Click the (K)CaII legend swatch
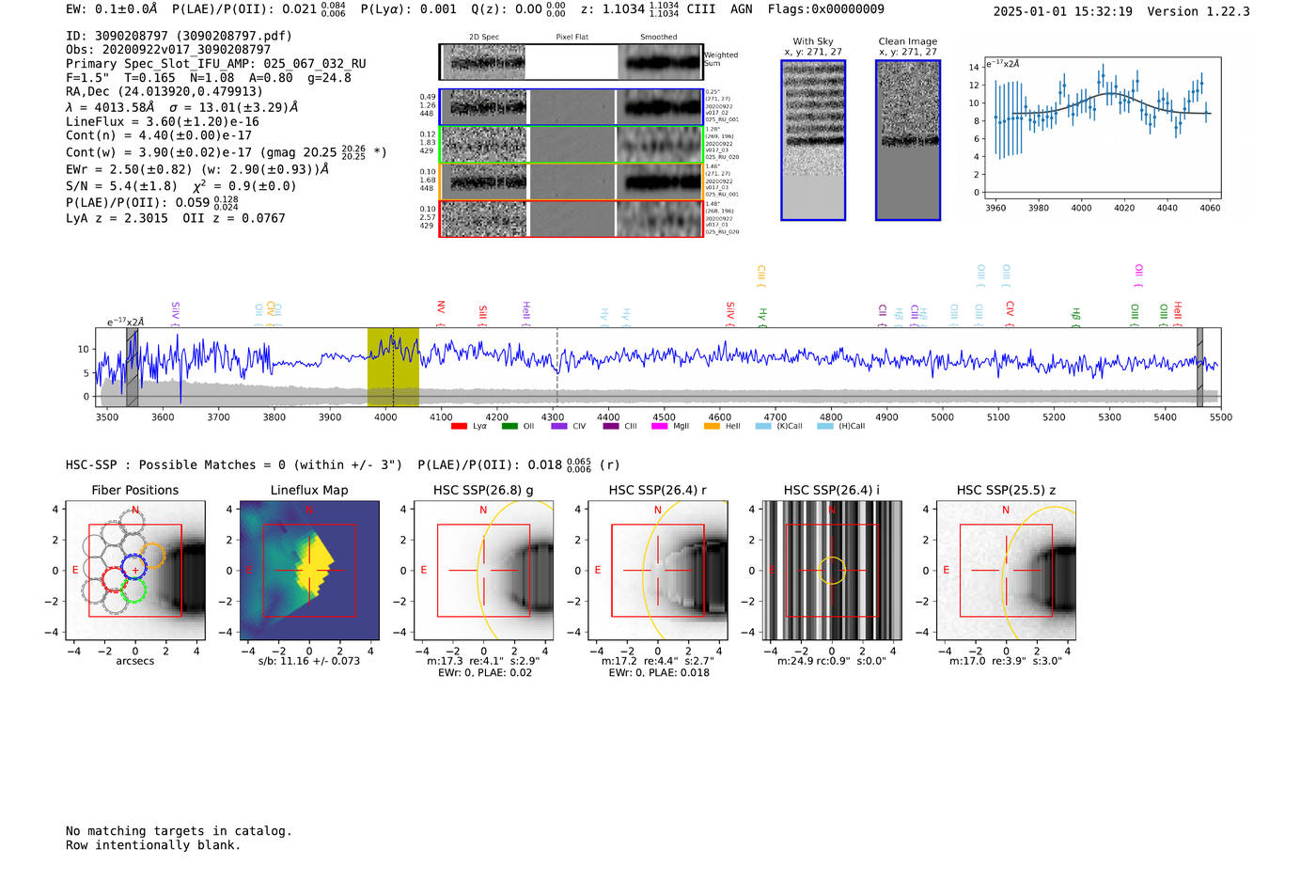1316x896 pixels. pos(763,427)
